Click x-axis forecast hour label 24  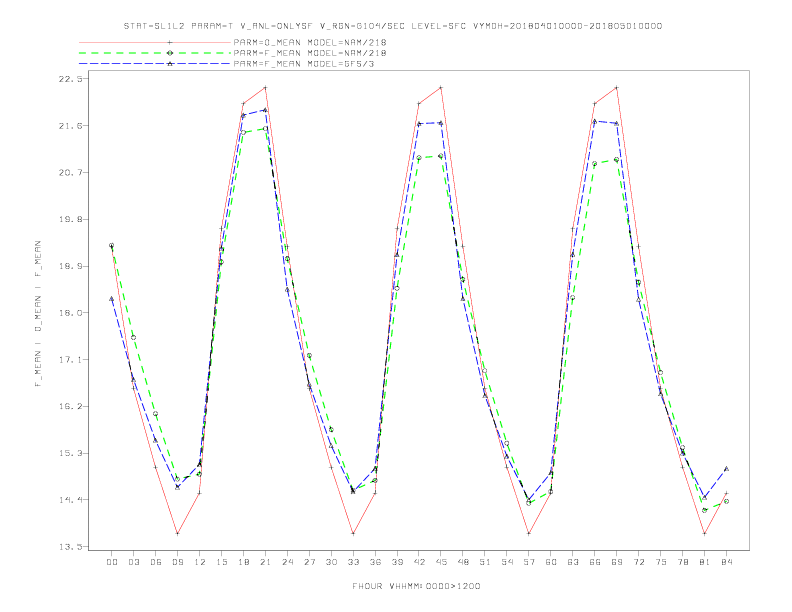coord(287,562)
